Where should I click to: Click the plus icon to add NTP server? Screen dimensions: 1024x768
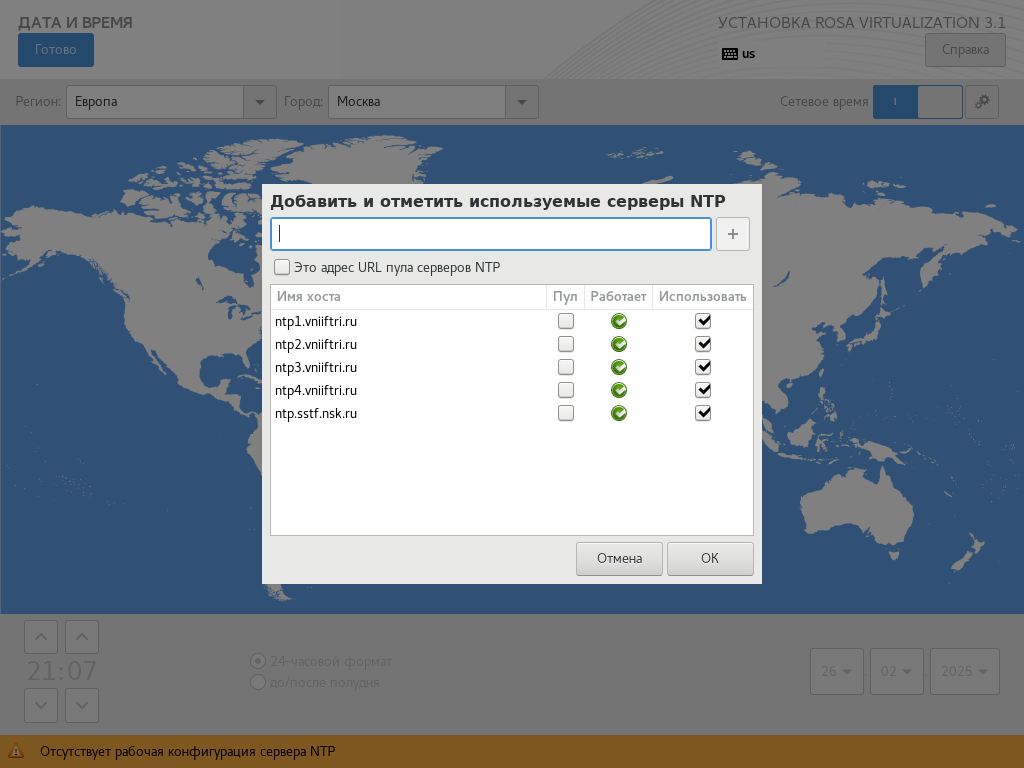tap(732, 234)
